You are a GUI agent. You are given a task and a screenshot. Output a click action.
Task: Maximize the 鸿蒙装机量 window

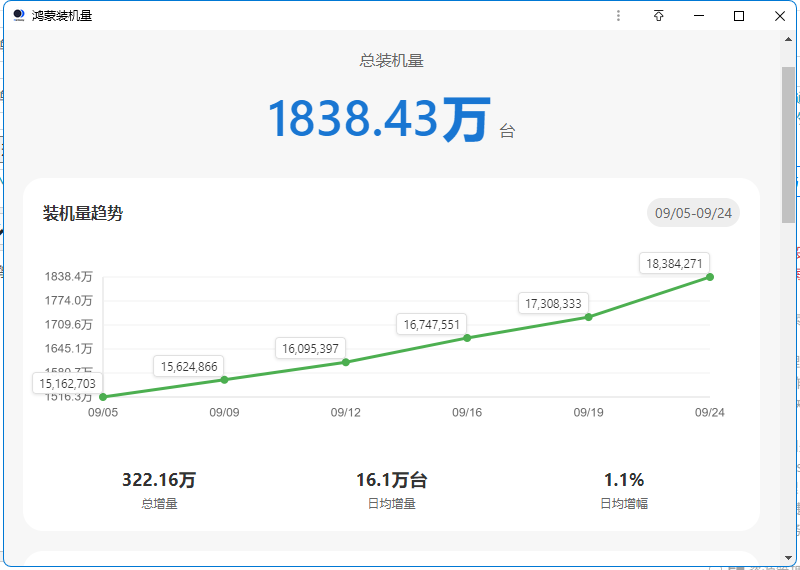point(739,16)
